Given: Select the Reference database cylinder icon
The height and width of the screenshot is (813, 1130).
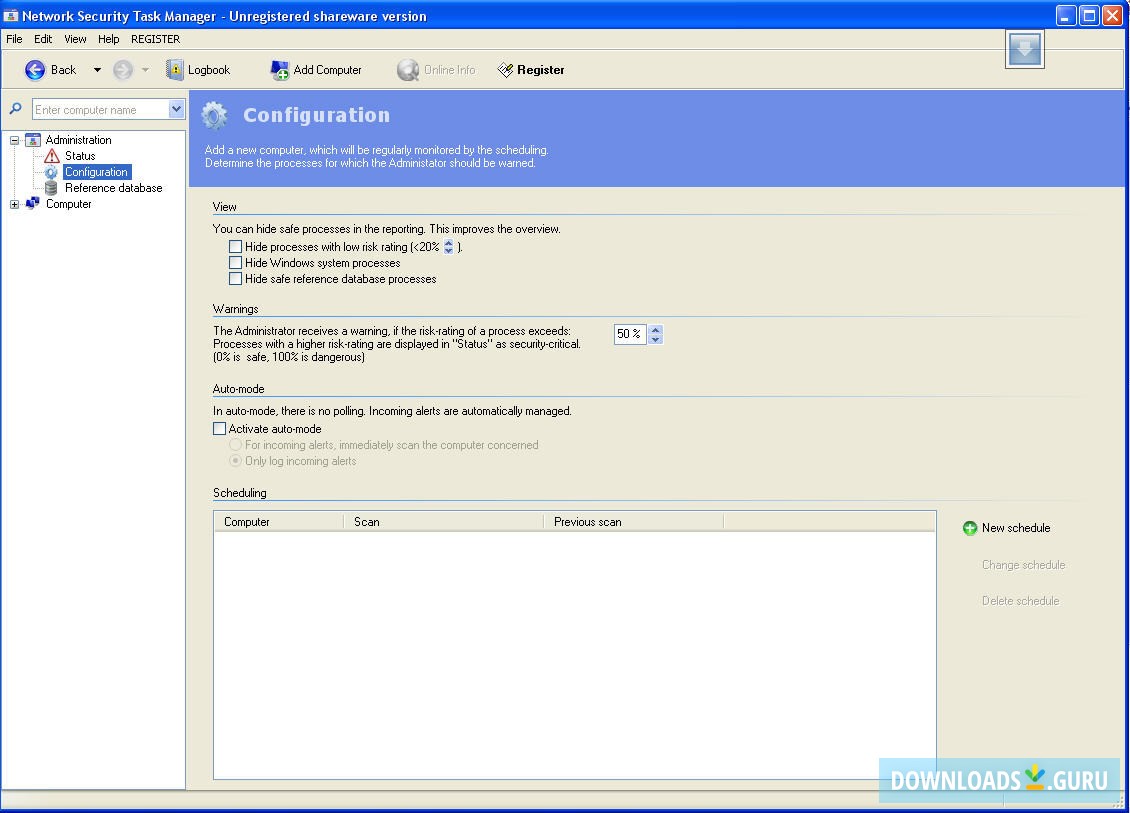Looking at the screenshot, I should (51, 188).
